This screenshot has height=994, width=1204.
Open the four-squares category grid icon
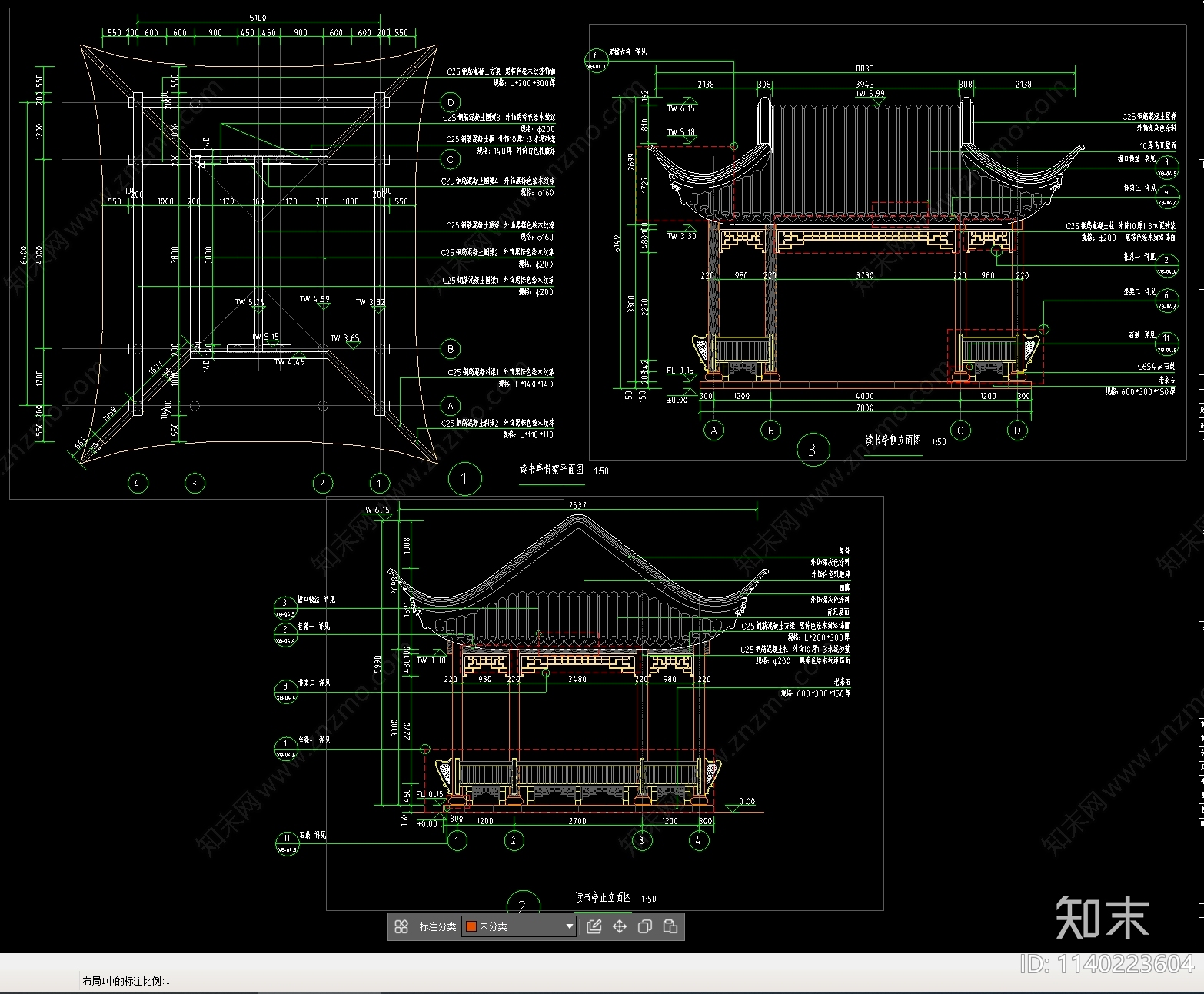(401, 926)
